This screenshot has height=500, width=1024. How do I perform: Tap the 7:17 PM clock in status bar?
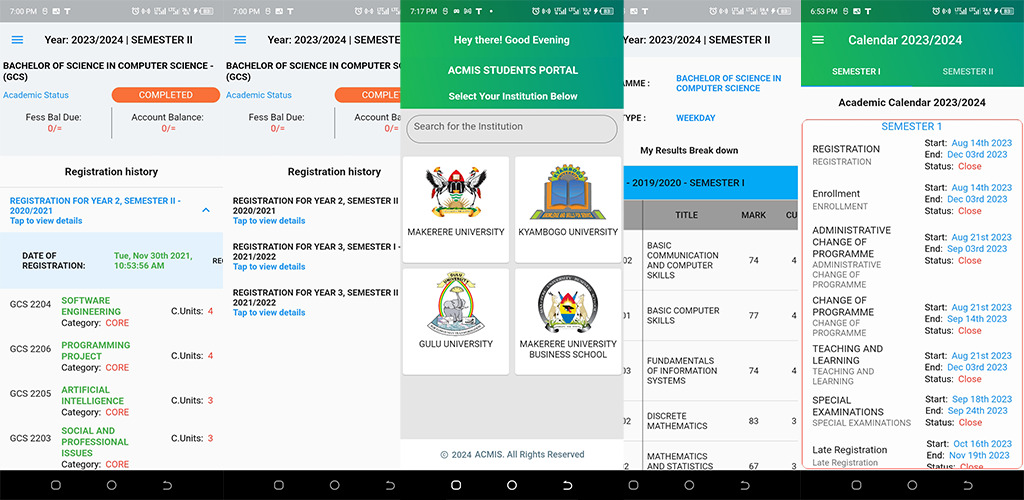pyautogui.click(x=423, y=11)
